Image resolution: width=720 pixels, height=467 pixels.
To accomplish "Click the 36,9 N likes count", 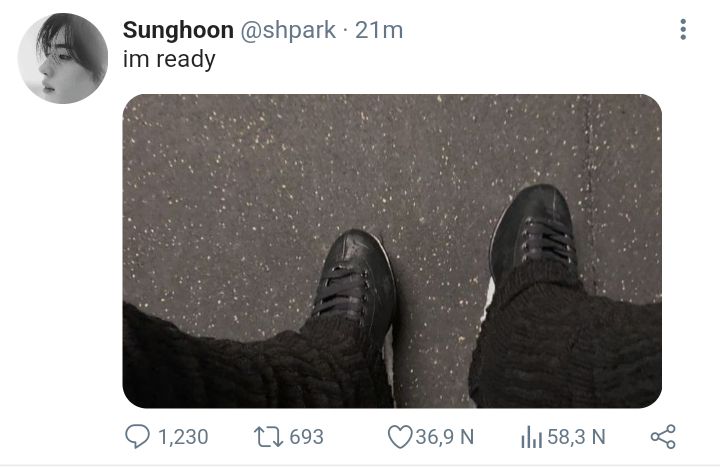I will point(444,437).
